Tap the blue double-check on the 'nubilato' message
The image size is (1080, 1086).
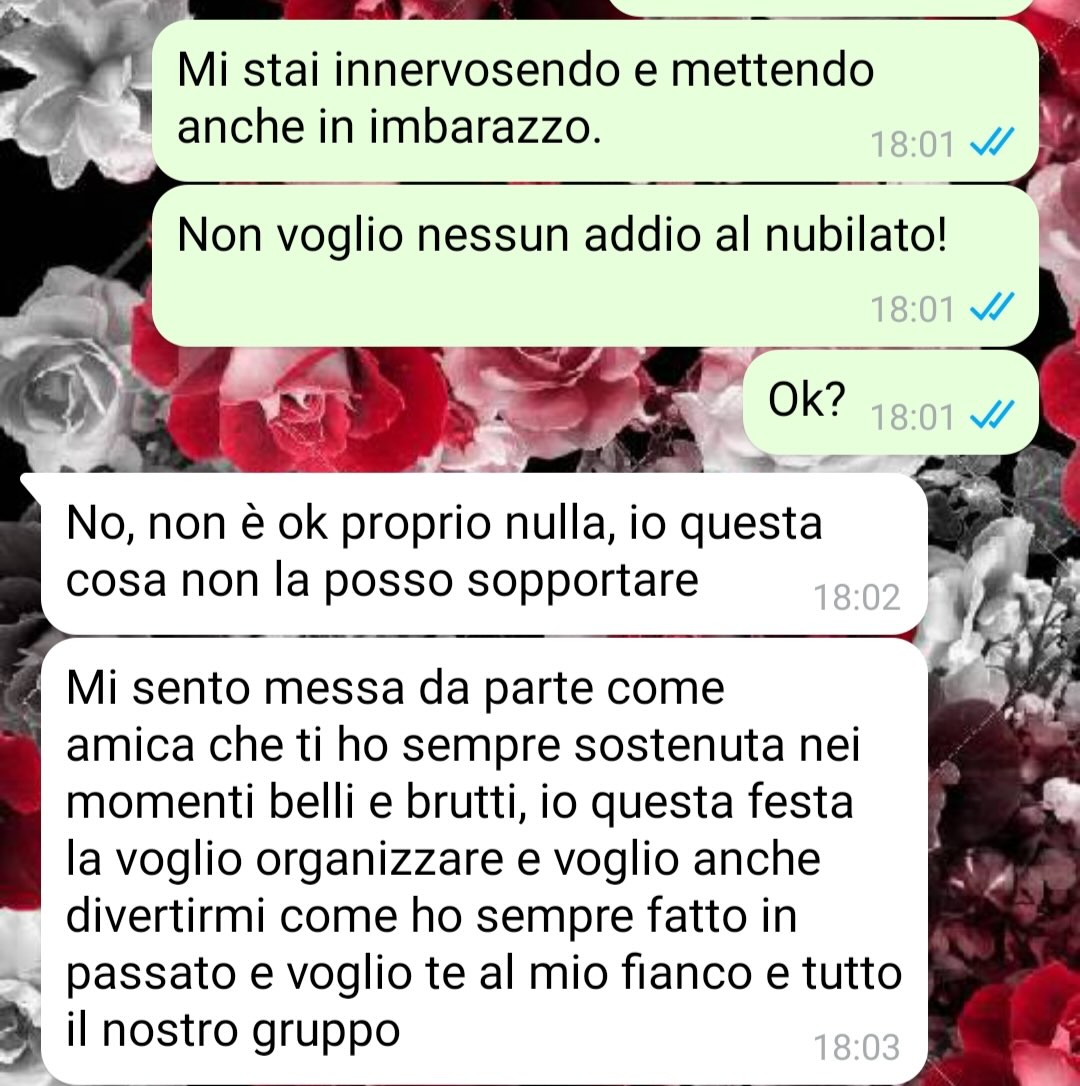[992, 308]
